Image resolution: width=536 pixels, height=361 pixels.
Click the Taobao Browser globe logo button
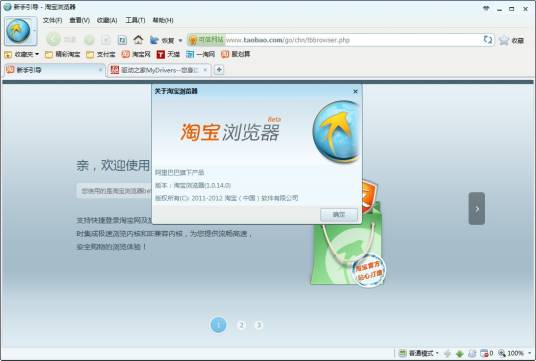click(x=21, y=31)
